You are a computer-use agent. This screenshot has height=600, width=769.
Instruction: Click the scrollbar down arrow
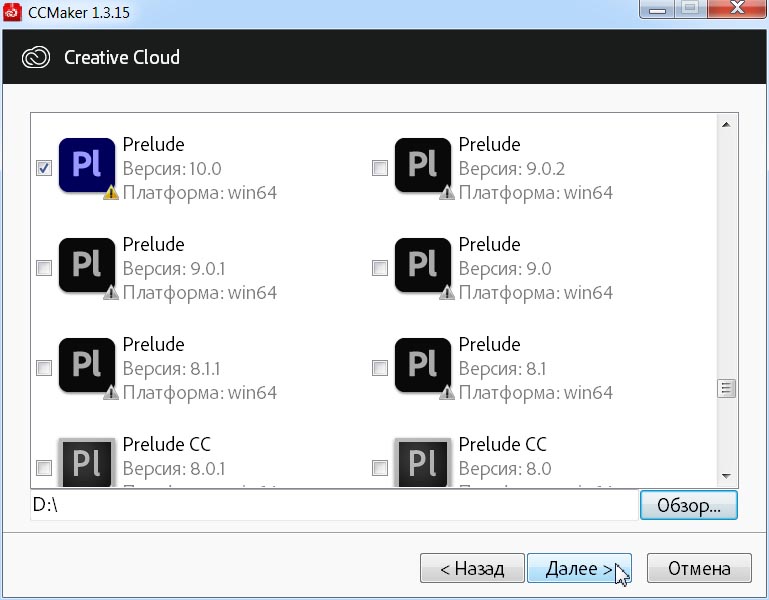(x=726, y=476)
